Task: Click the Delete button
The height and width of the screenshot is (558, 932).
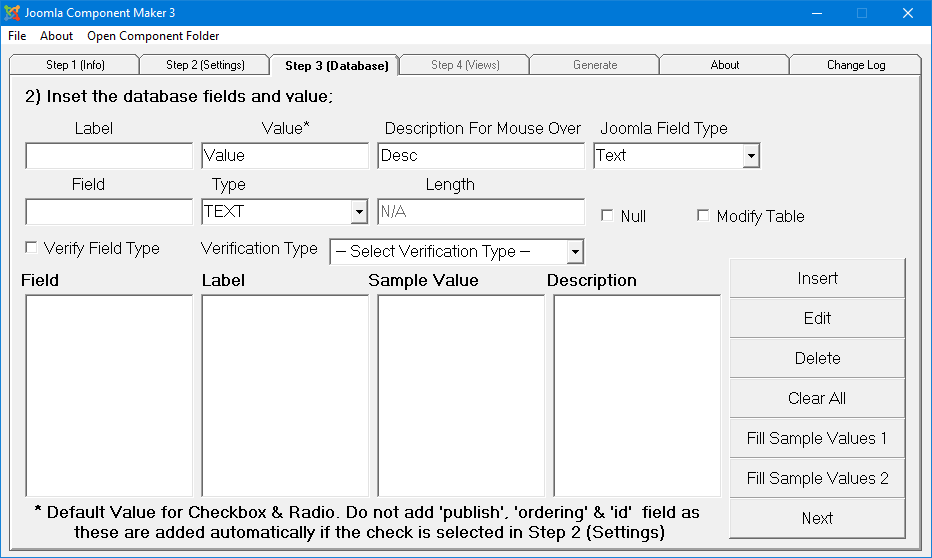Action: (x=817, y=358)
